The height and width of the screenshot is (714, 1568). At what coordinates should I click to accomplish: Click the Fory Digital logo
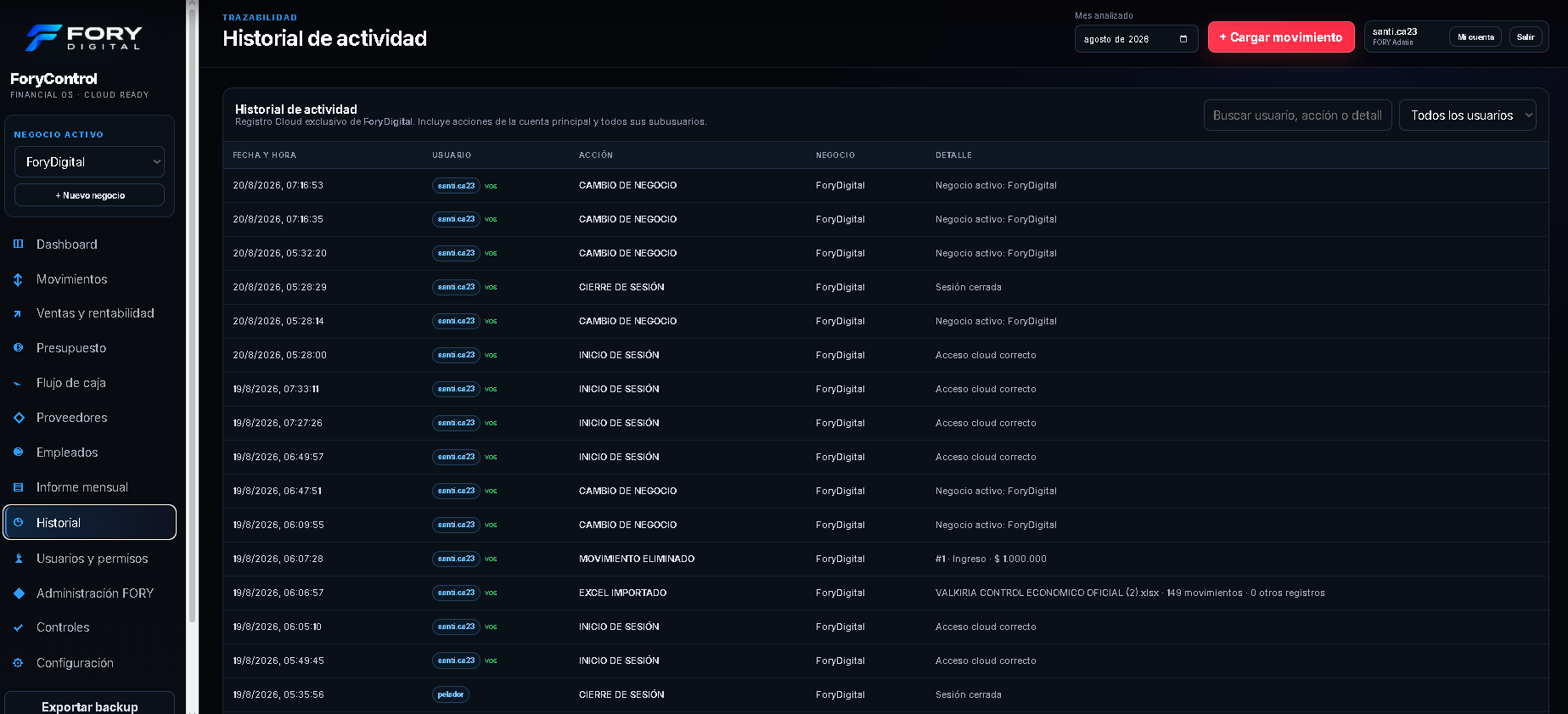(83, 37)
